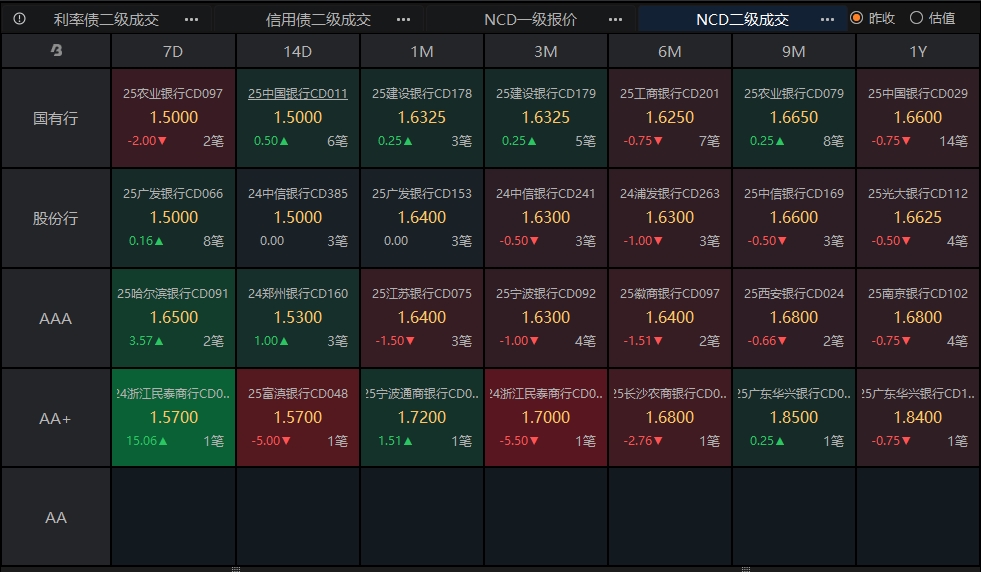Click the 14D column header

click(298, 51)
